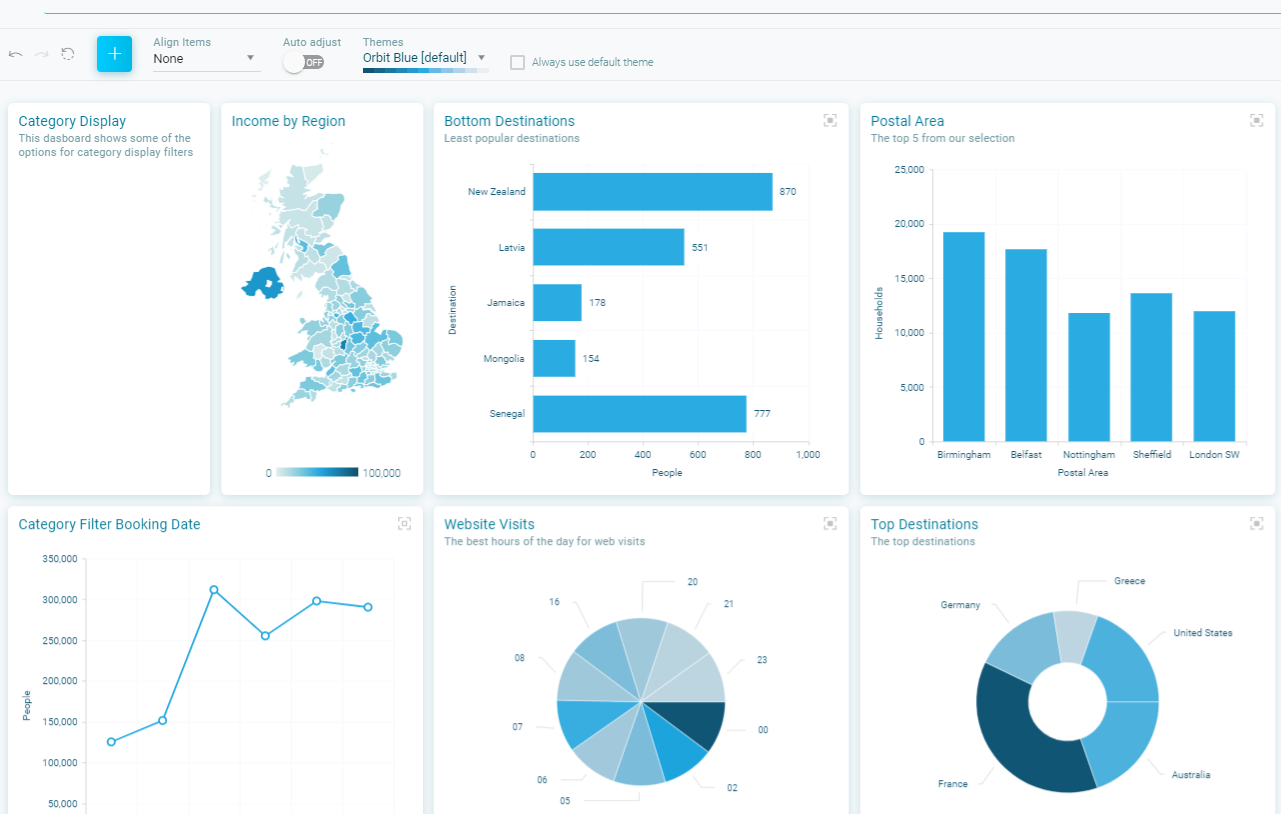1281x814 pixels.
Task: Click the Bottom Destinations title
Action: point(509,121)
